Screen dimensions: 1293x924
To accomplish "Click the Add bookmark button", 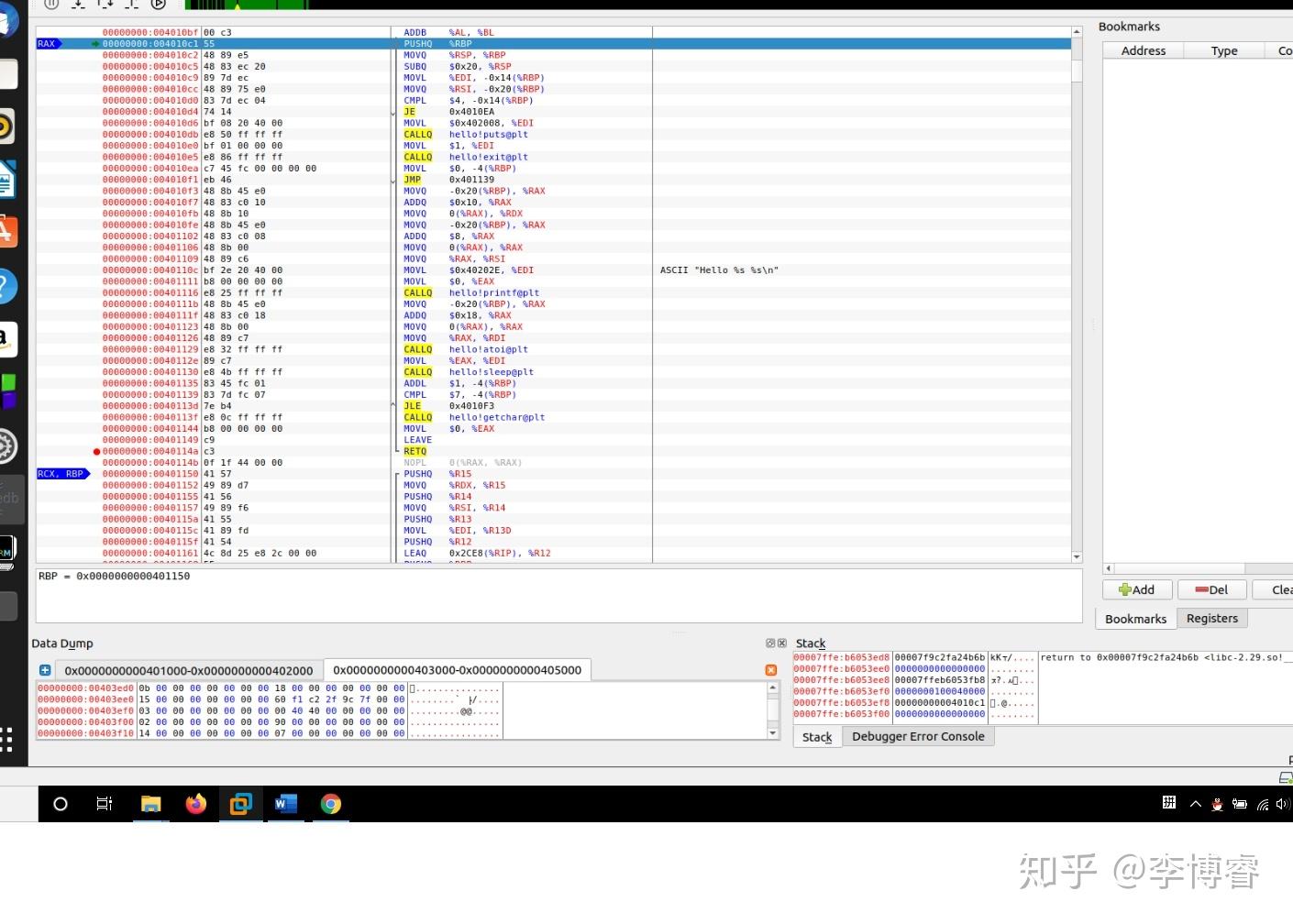I will [x=1137, y=589].
